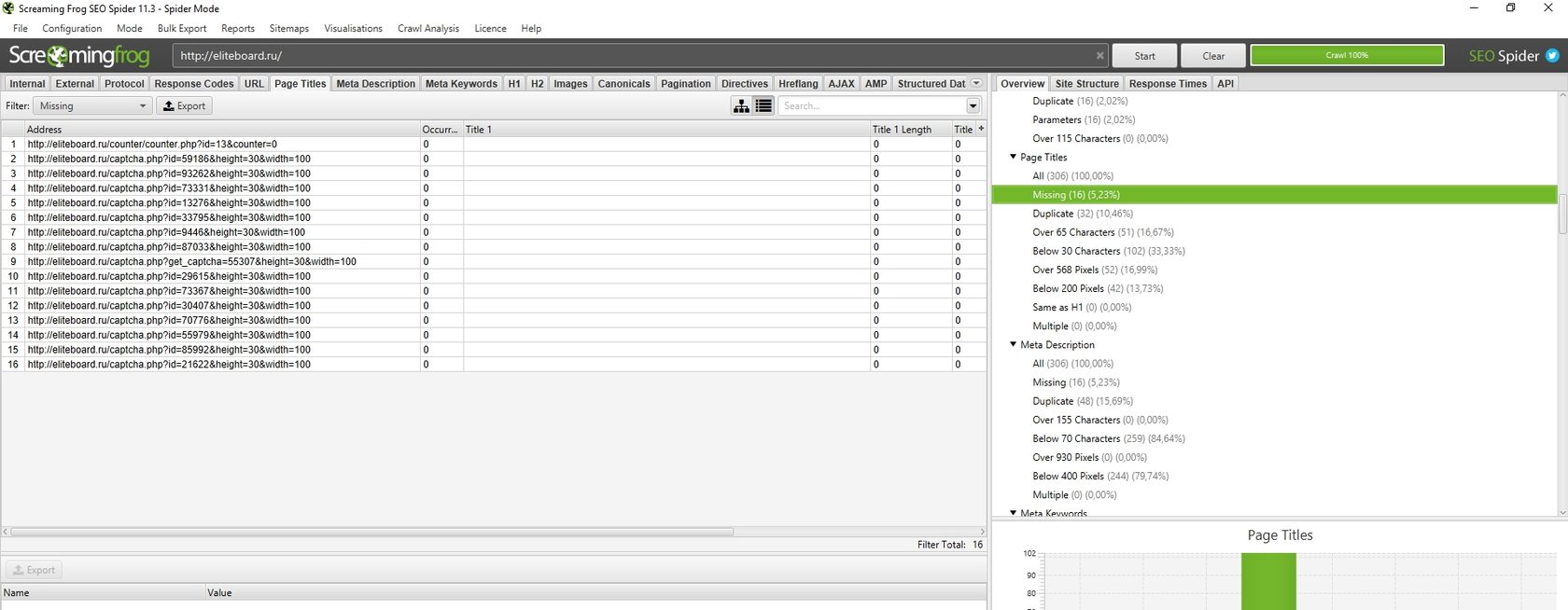Switch to tree view icon
Image resolution: width=1568 pixels, height=610 pixels.
click(741, 106)
